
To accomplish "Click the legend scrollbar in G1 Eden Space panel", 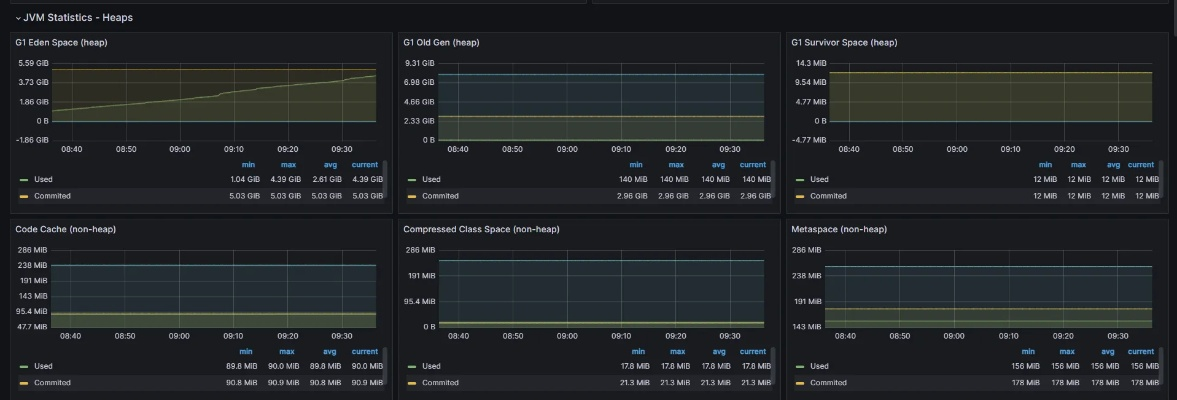I will coord(385,175).
